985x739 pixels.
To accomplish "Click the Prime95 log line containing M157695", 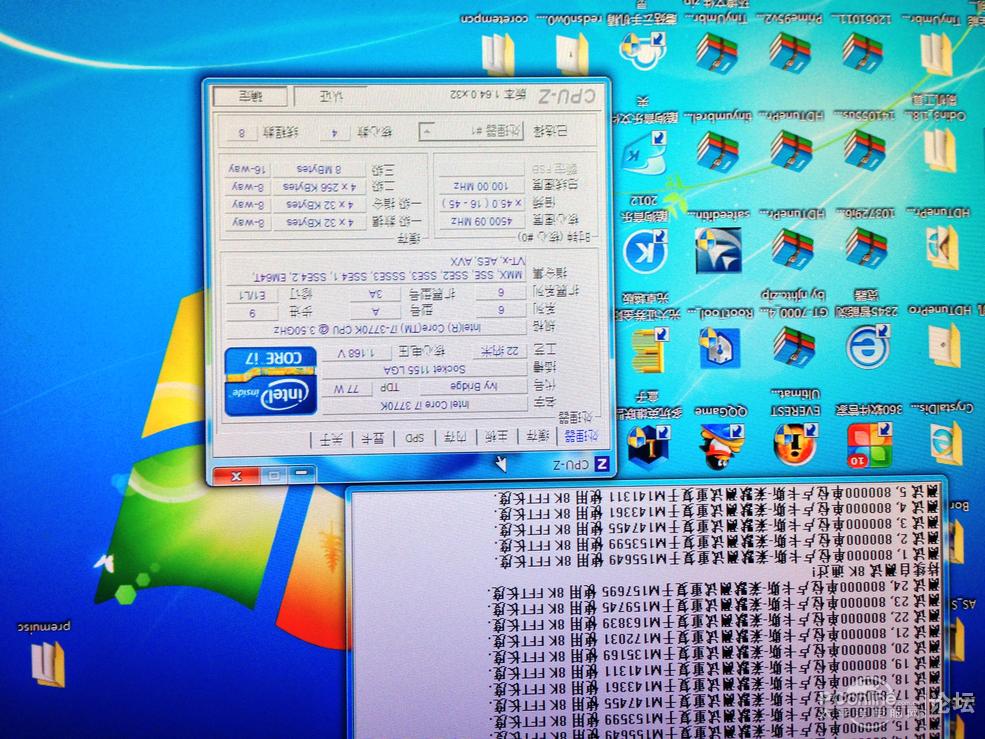I will click(x=714, y=591).
